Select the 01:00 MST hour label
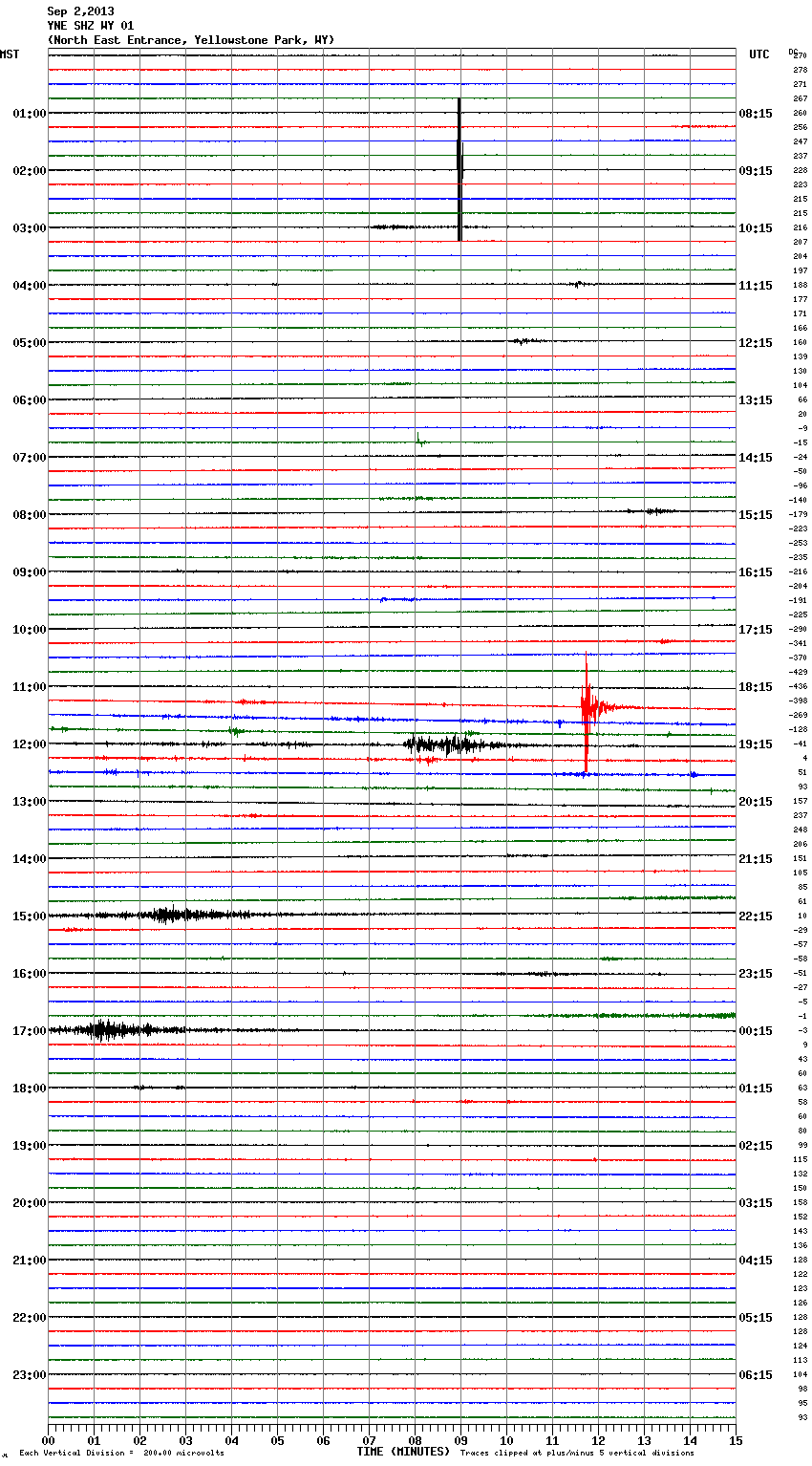 click(30, 114)
